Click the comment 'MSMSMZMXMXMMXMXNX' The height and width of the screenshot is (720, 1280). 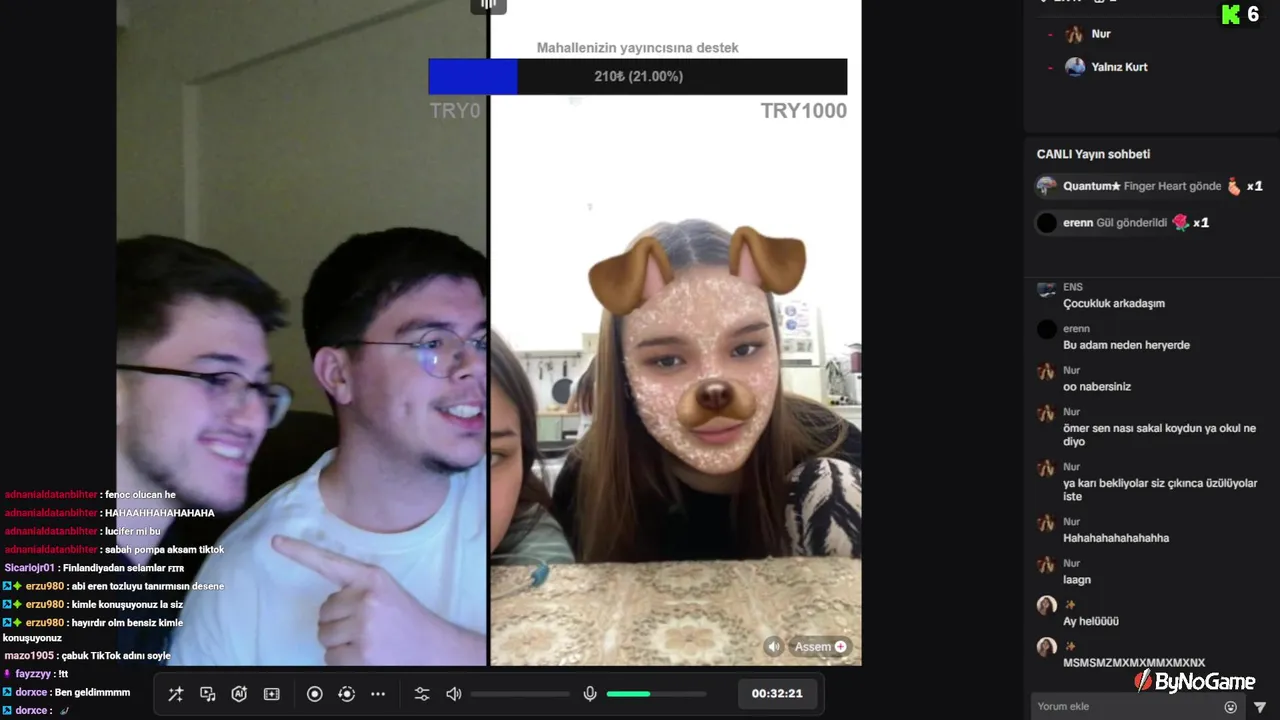(x=1134, y=663)
